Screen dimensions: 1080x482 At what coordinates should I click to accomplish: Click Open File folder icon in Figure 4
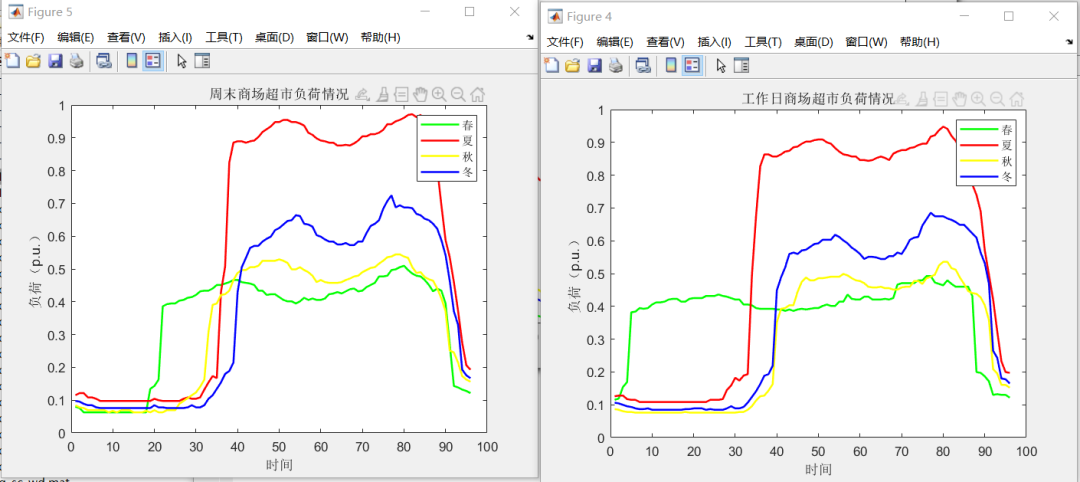[x=572, y=65]
